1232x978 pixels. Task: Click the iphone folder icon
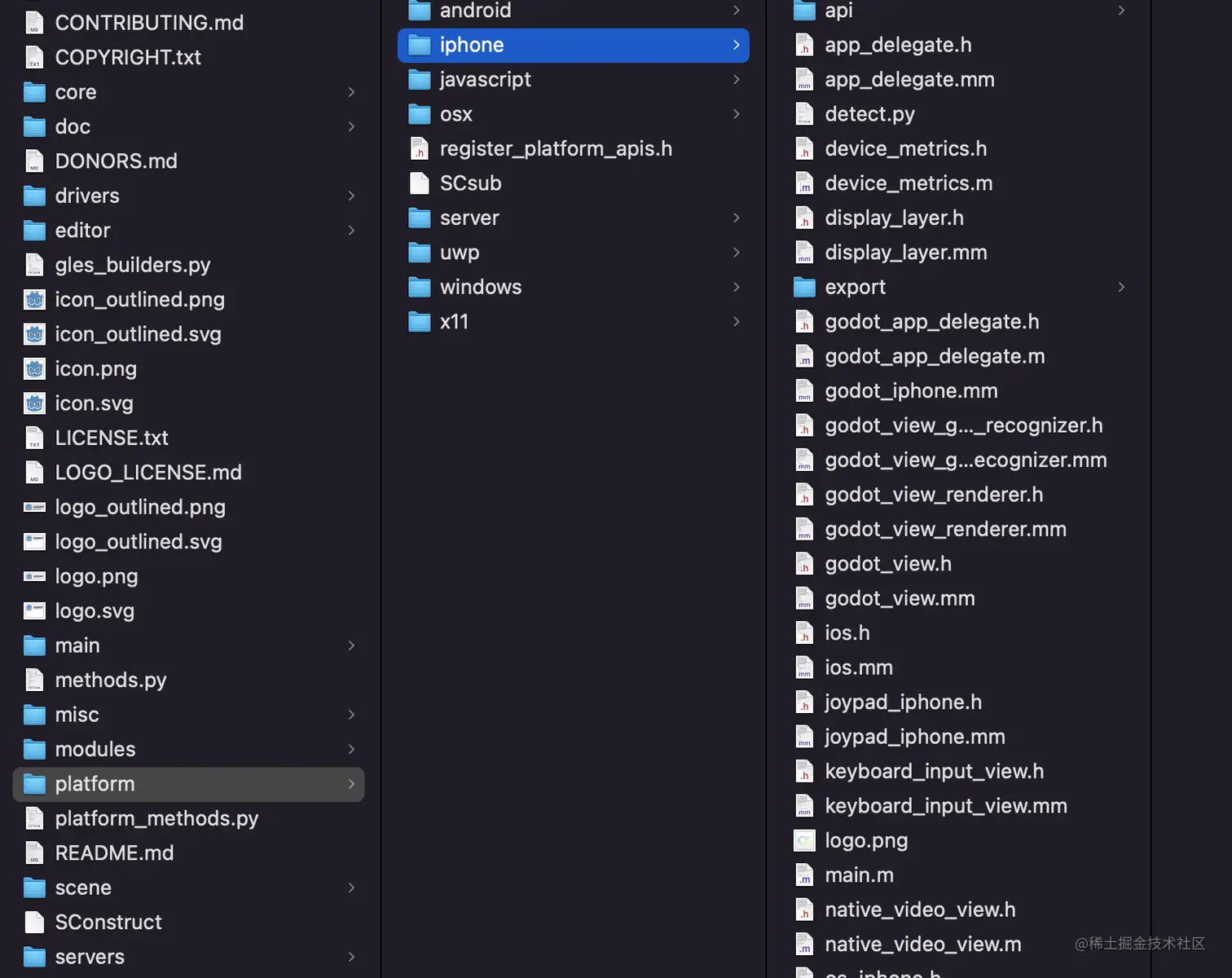coord(419,45)
